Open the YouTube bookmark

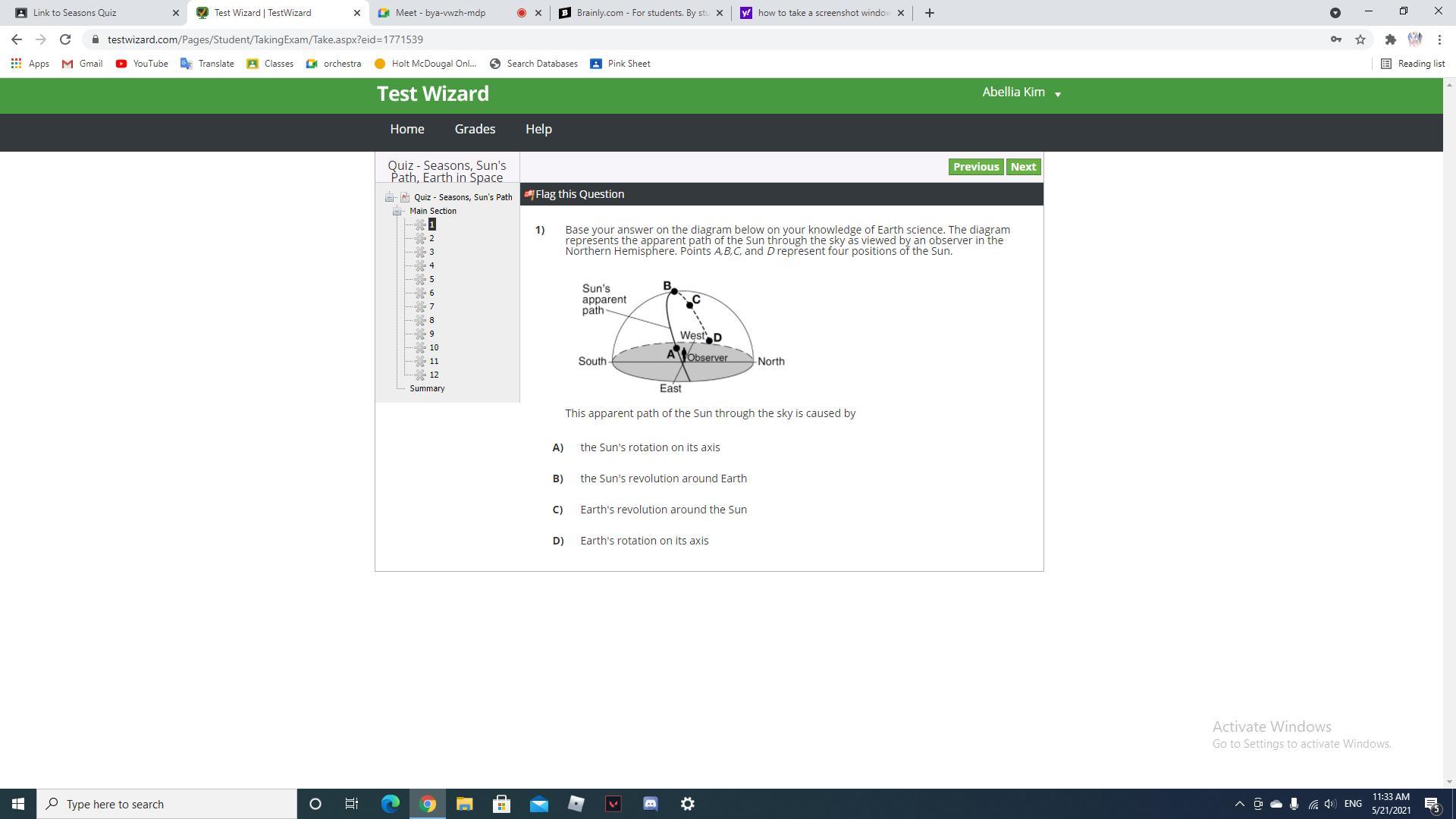(142, 64)
